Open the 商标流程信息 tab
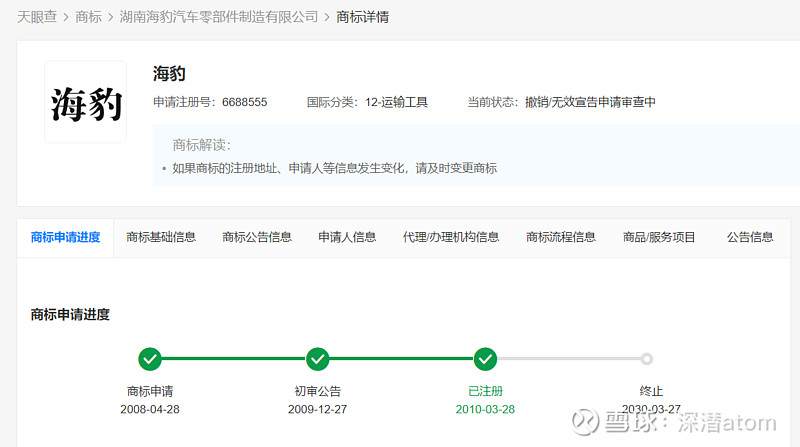Image resolution: width=800 pixels, height=447 pixels. (x=561, y=237)
